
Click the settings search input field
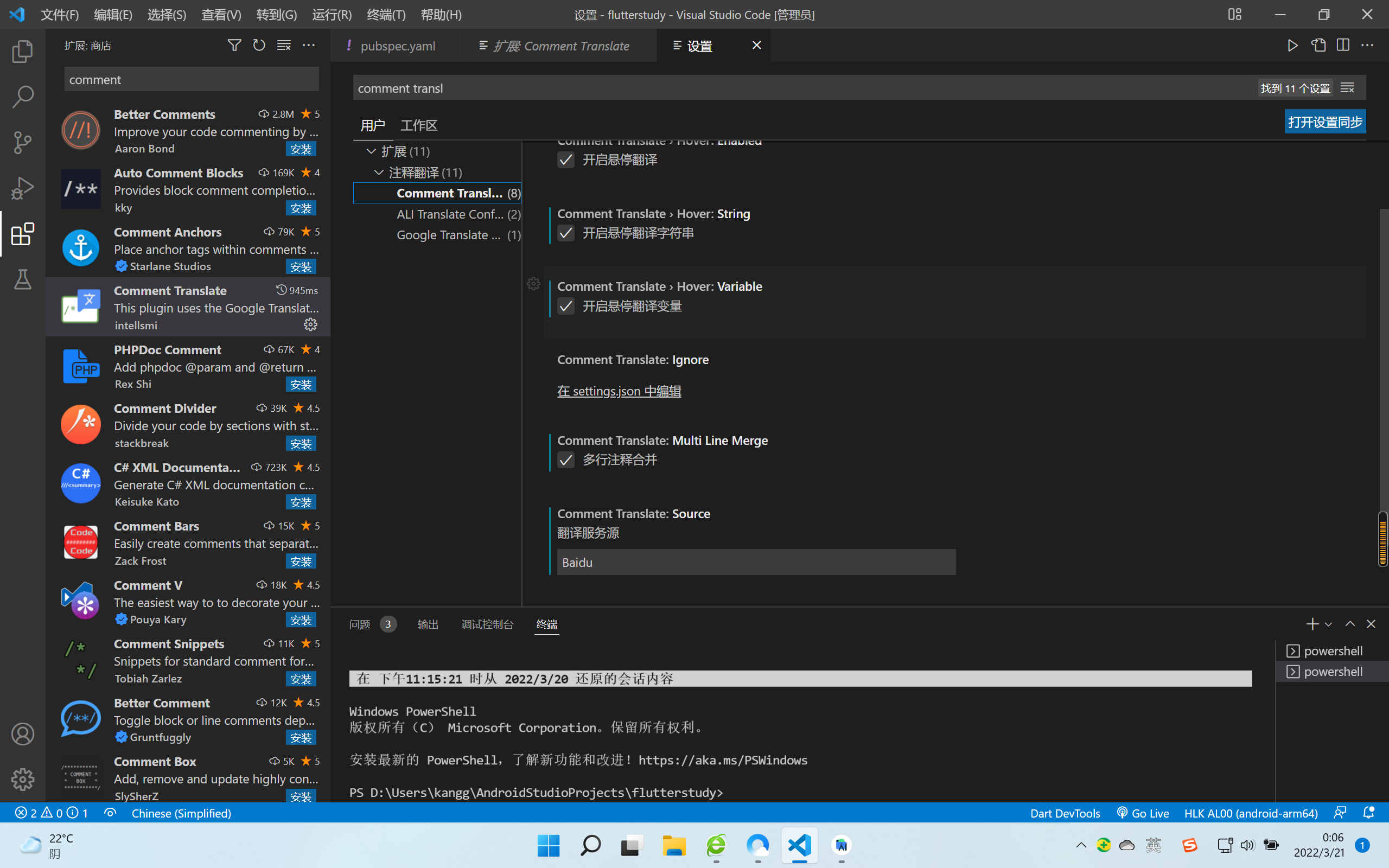click(x=804, y=88)
